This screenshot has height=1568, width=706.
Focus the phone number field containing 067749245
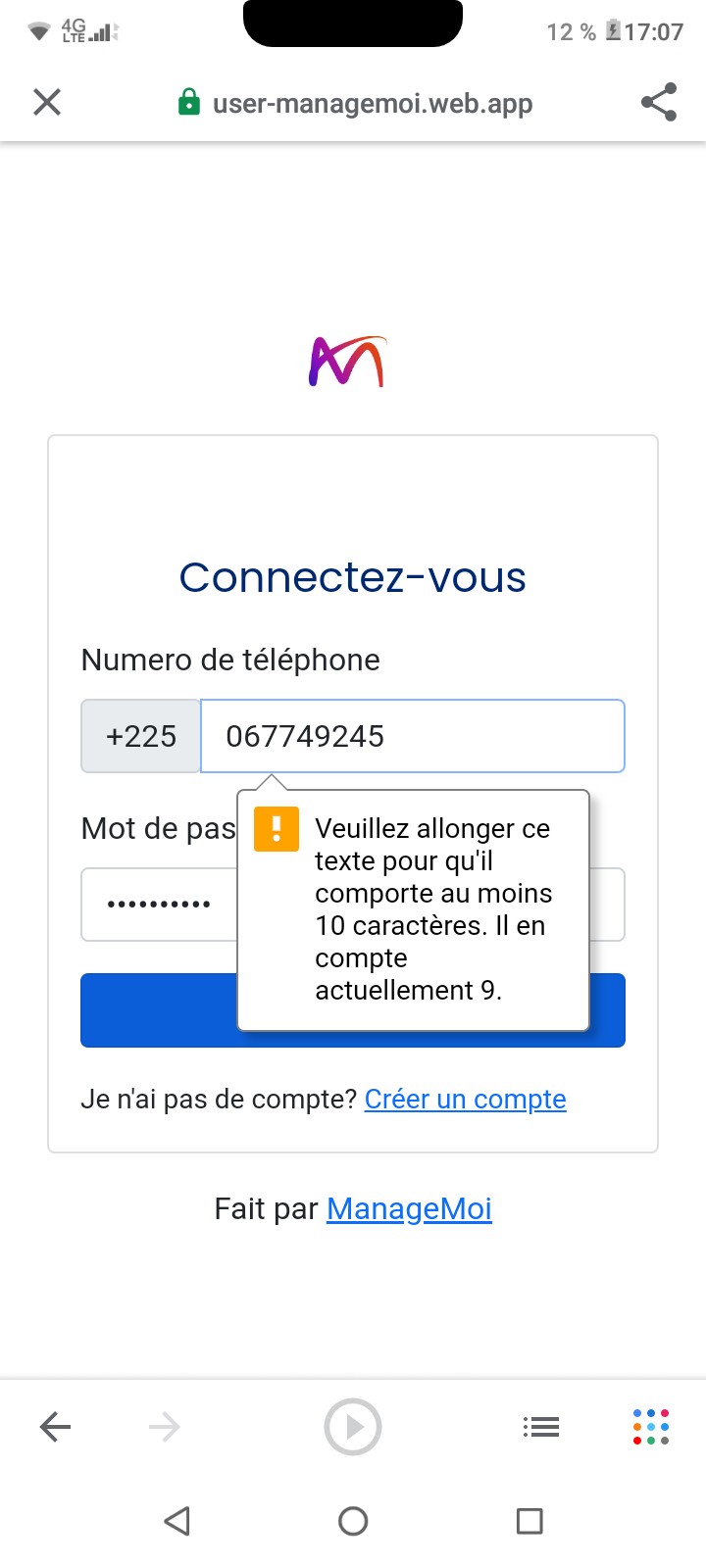point(412,736)
